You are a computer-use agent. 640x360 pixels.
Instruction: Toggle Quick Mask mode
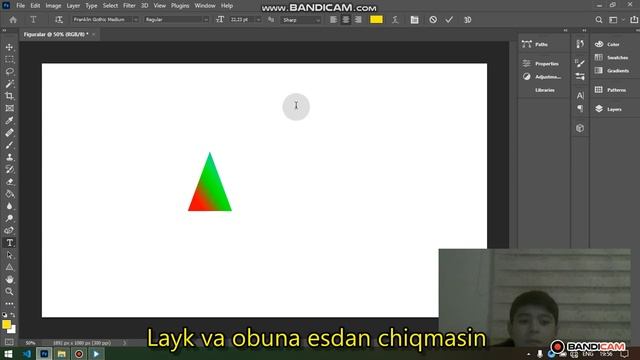pyautogui.click(x=9, y=342)
